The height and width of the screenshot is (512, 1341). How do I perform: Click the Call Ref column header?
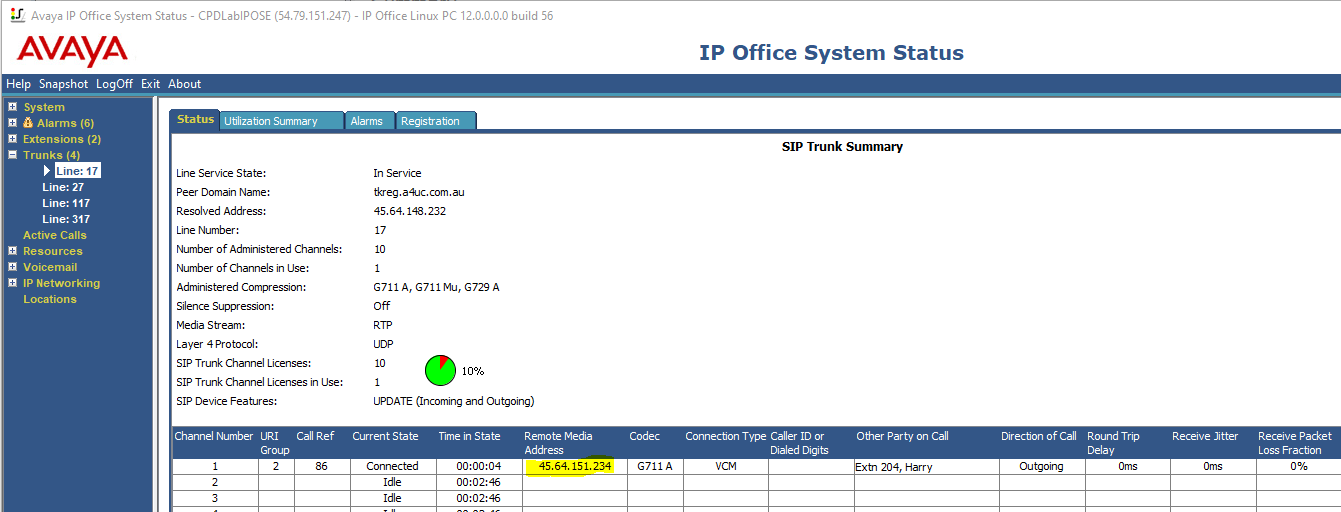point(322,443)
